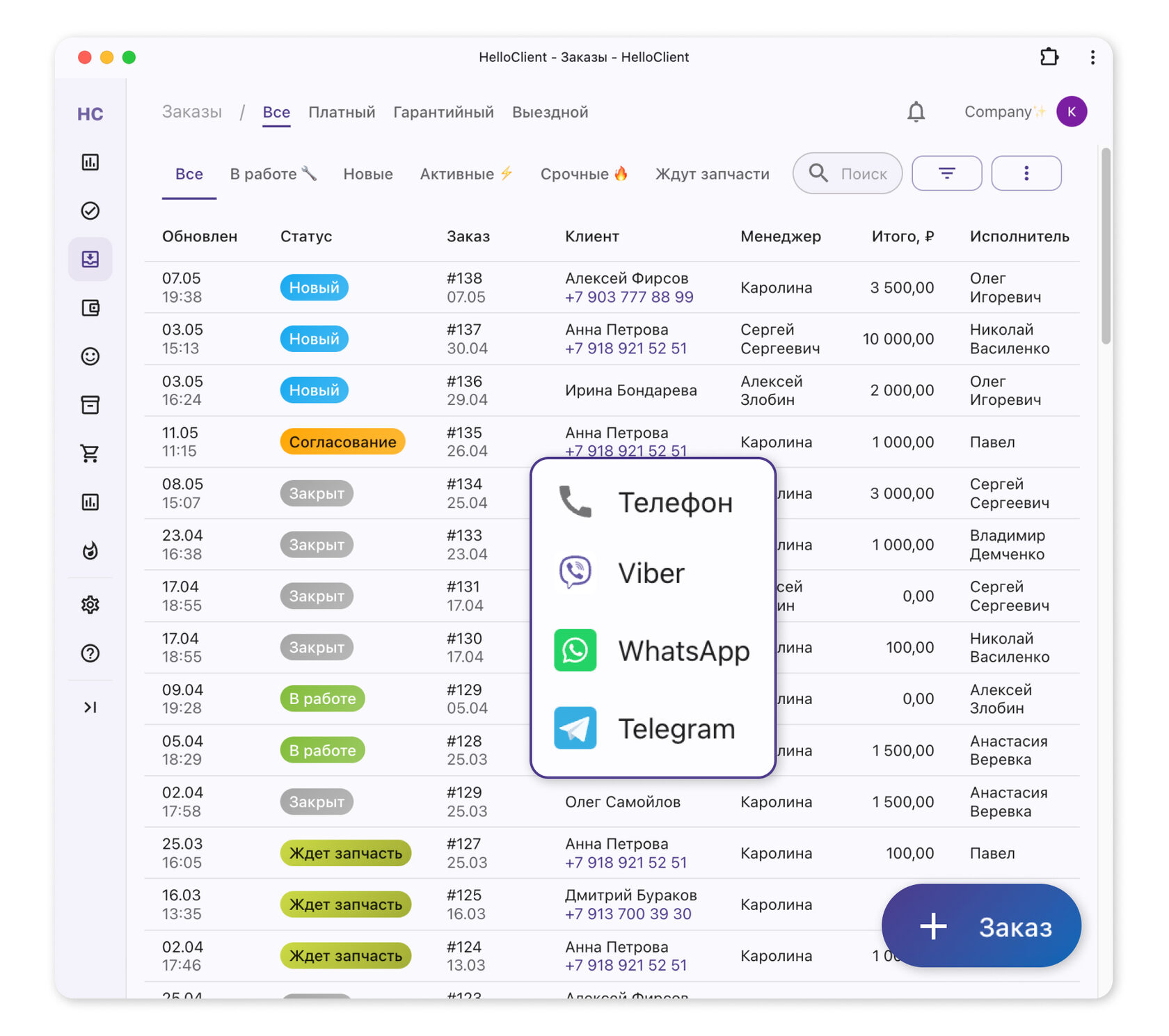Sort by the Обновлен column header
This screenshot has width=1169, height=1036.
[200, 237]
